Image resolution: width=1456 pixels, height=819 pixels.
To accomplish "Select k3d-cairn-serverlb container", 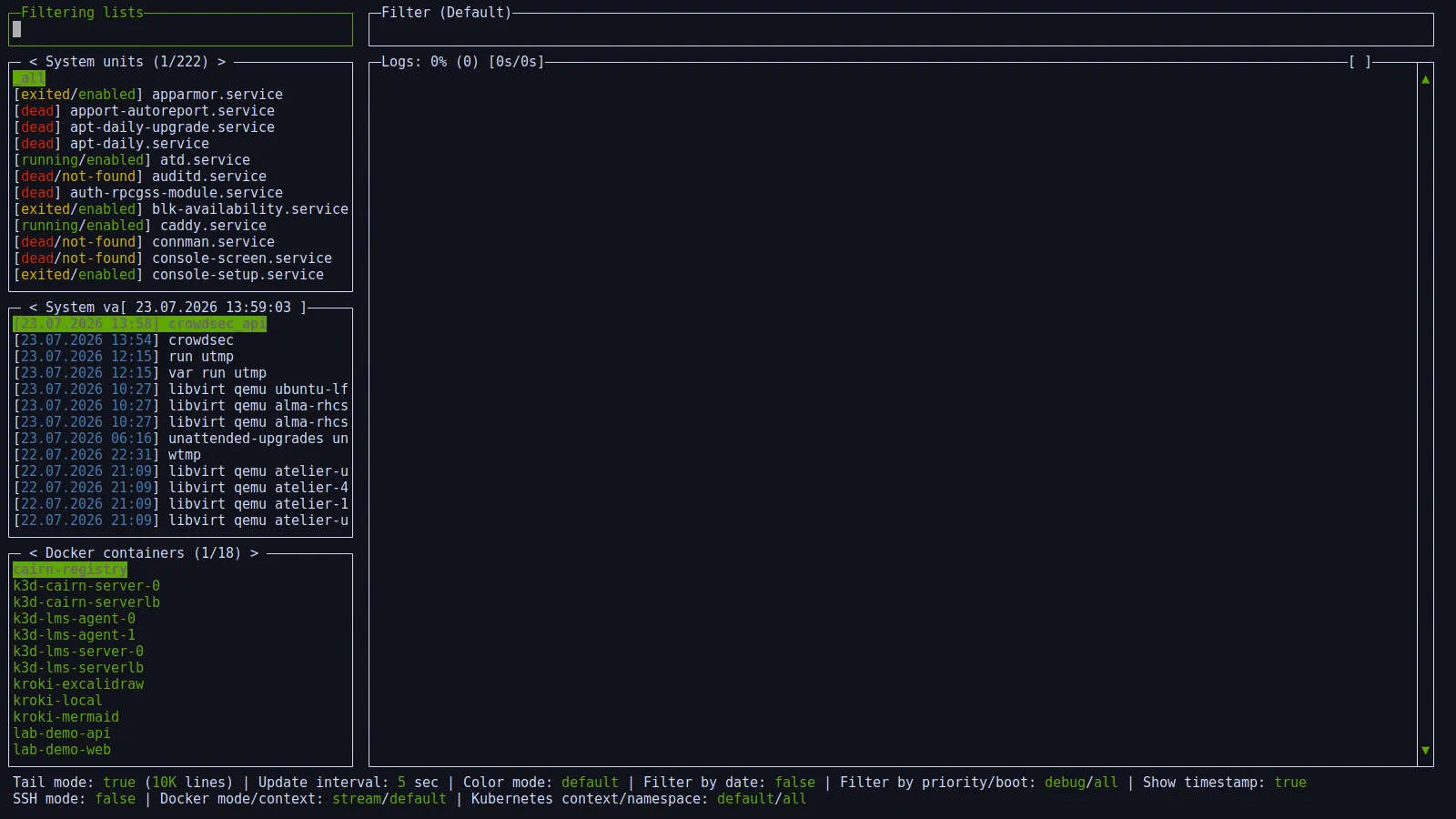I will (x=86, y=602).
